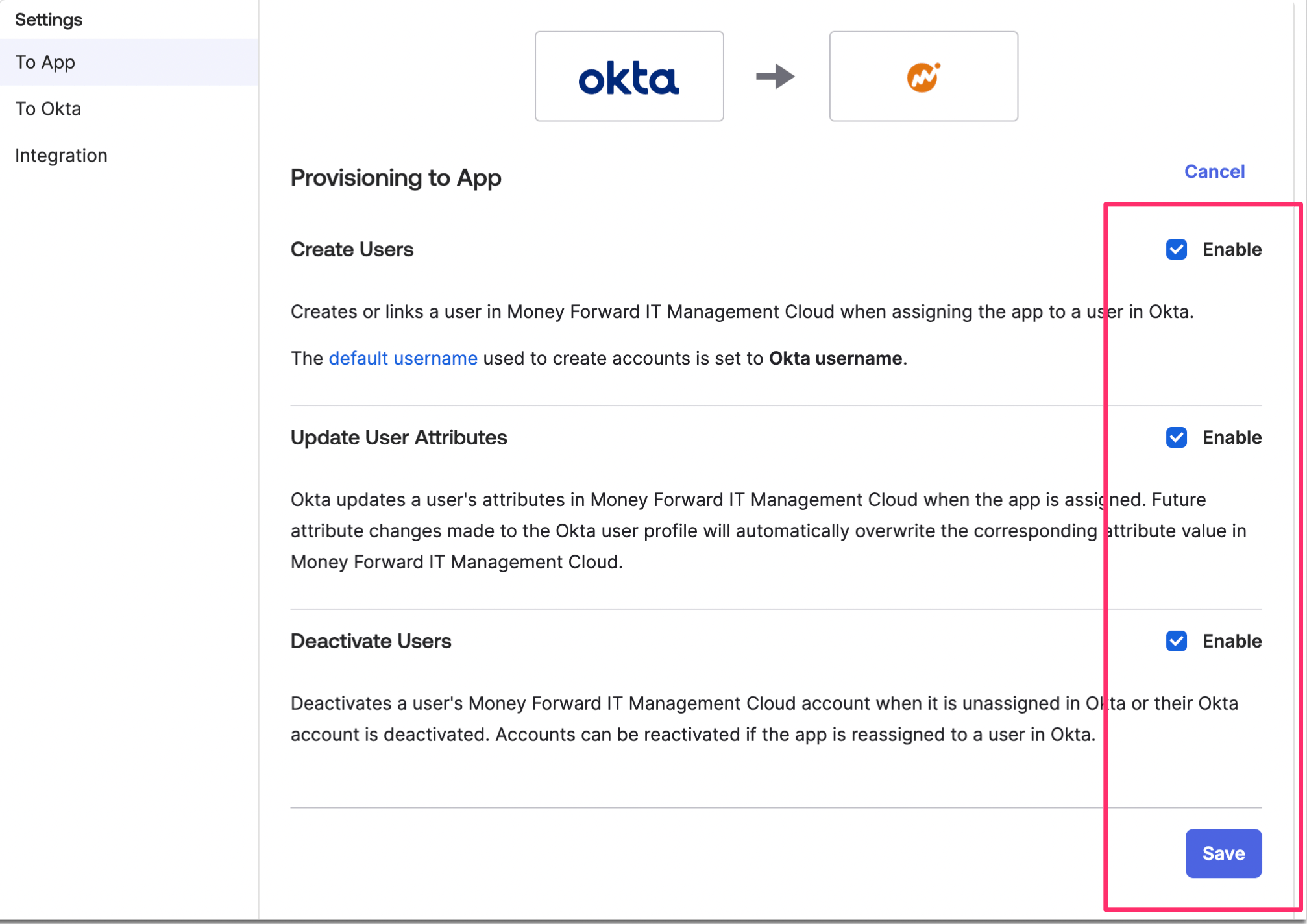Click the Deactivate Users section title

371,641
